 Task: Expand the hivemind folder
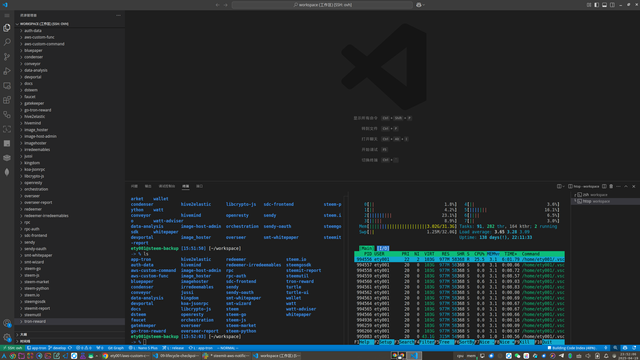pyautogui.click(x=70, y=123)
